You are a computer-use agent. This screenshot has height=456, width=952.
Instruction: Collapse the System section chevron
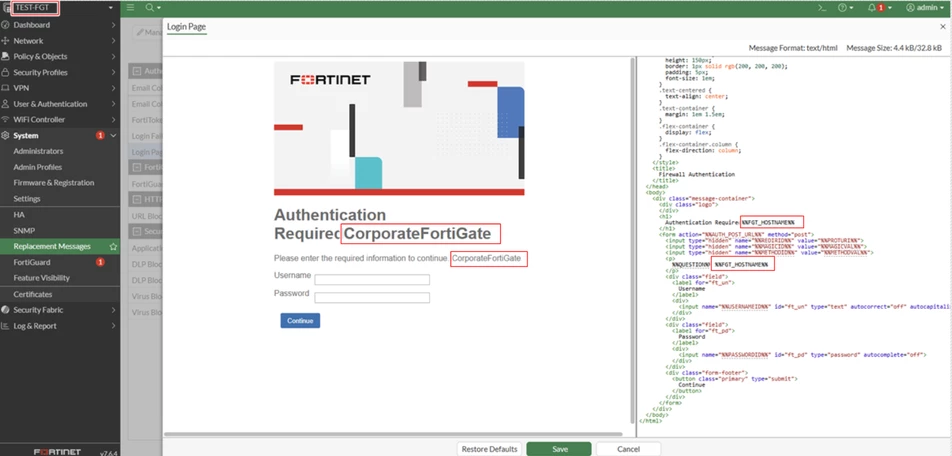click(114, 135)
